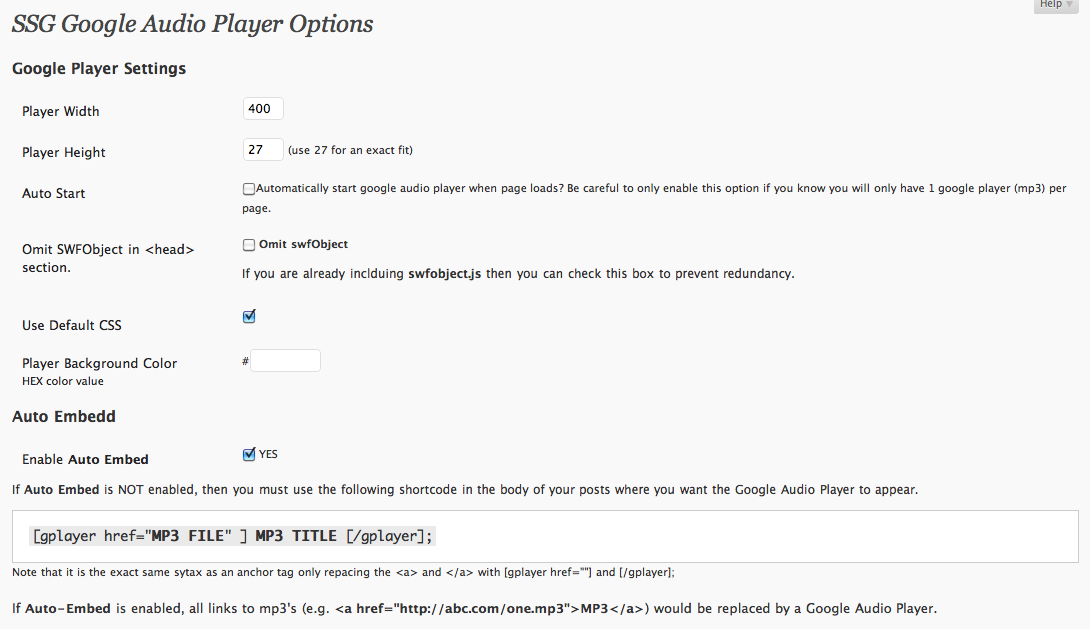Click the Player Background Color hex field
This screenshot has width=1090, height=629.
[x=285, y=361]
